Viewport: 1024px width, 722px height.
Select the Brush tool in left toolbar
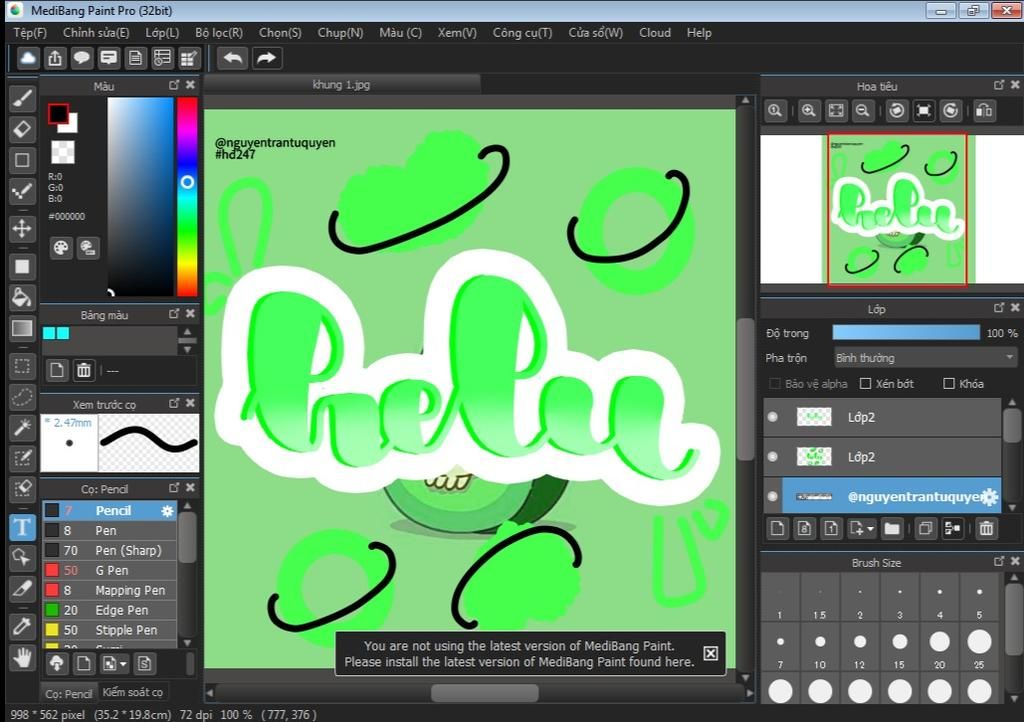coord(22,99)
